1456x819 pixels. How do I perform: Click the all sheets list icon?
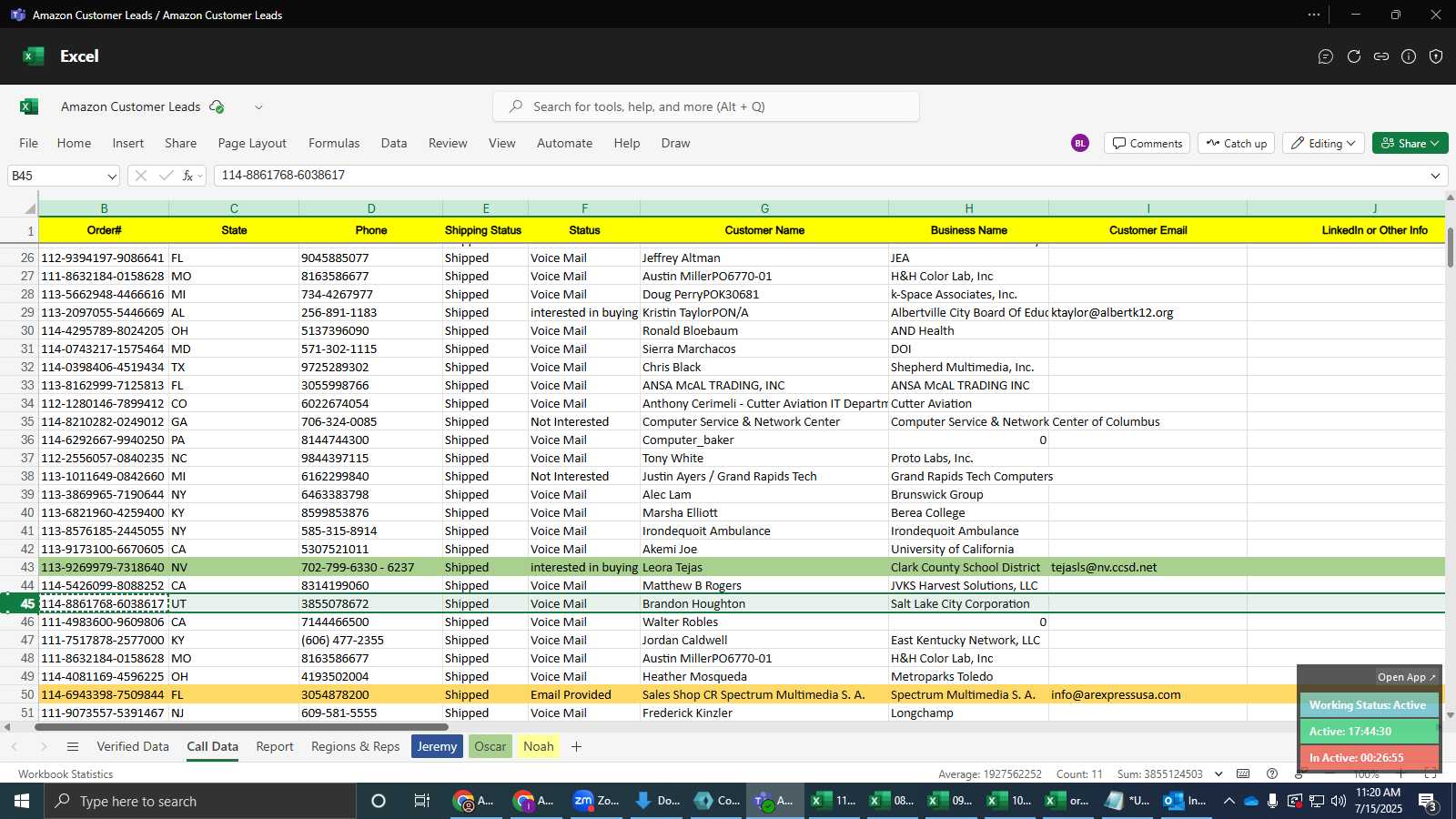coord(73,746)
